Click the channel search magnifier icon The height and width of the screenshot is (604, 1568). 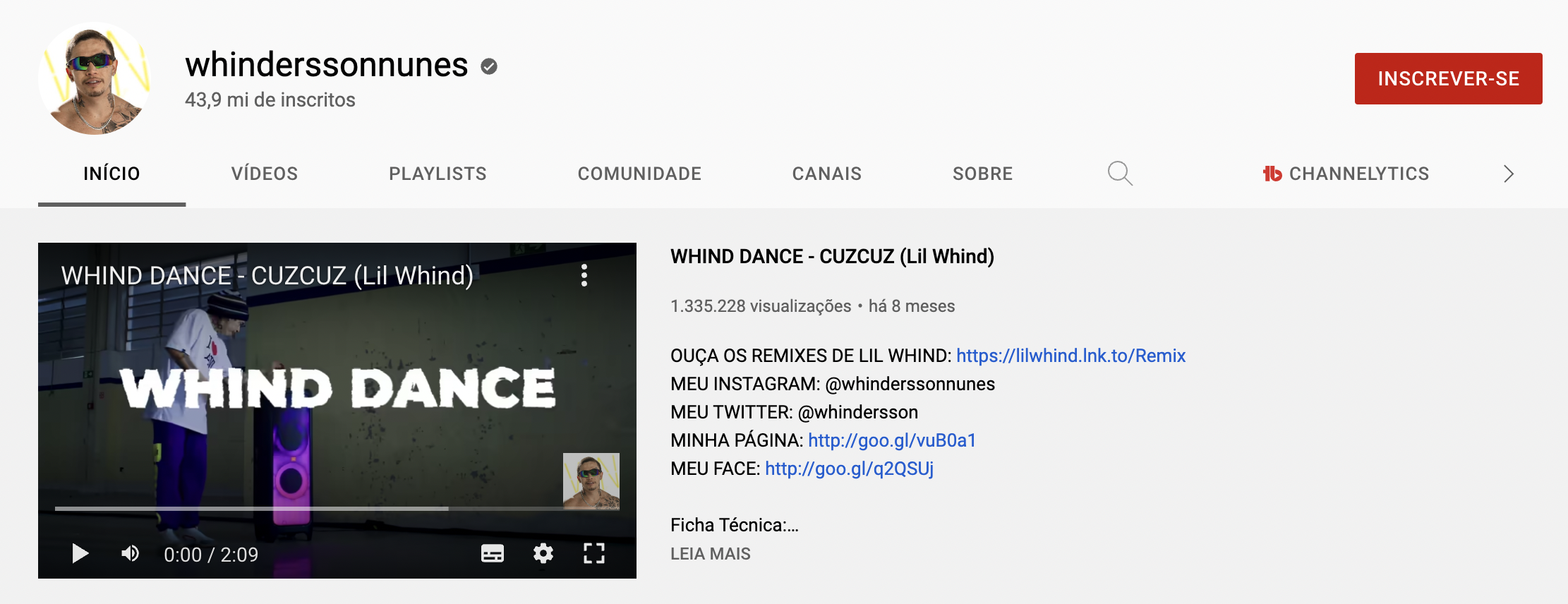click(x=1119, y=174)
